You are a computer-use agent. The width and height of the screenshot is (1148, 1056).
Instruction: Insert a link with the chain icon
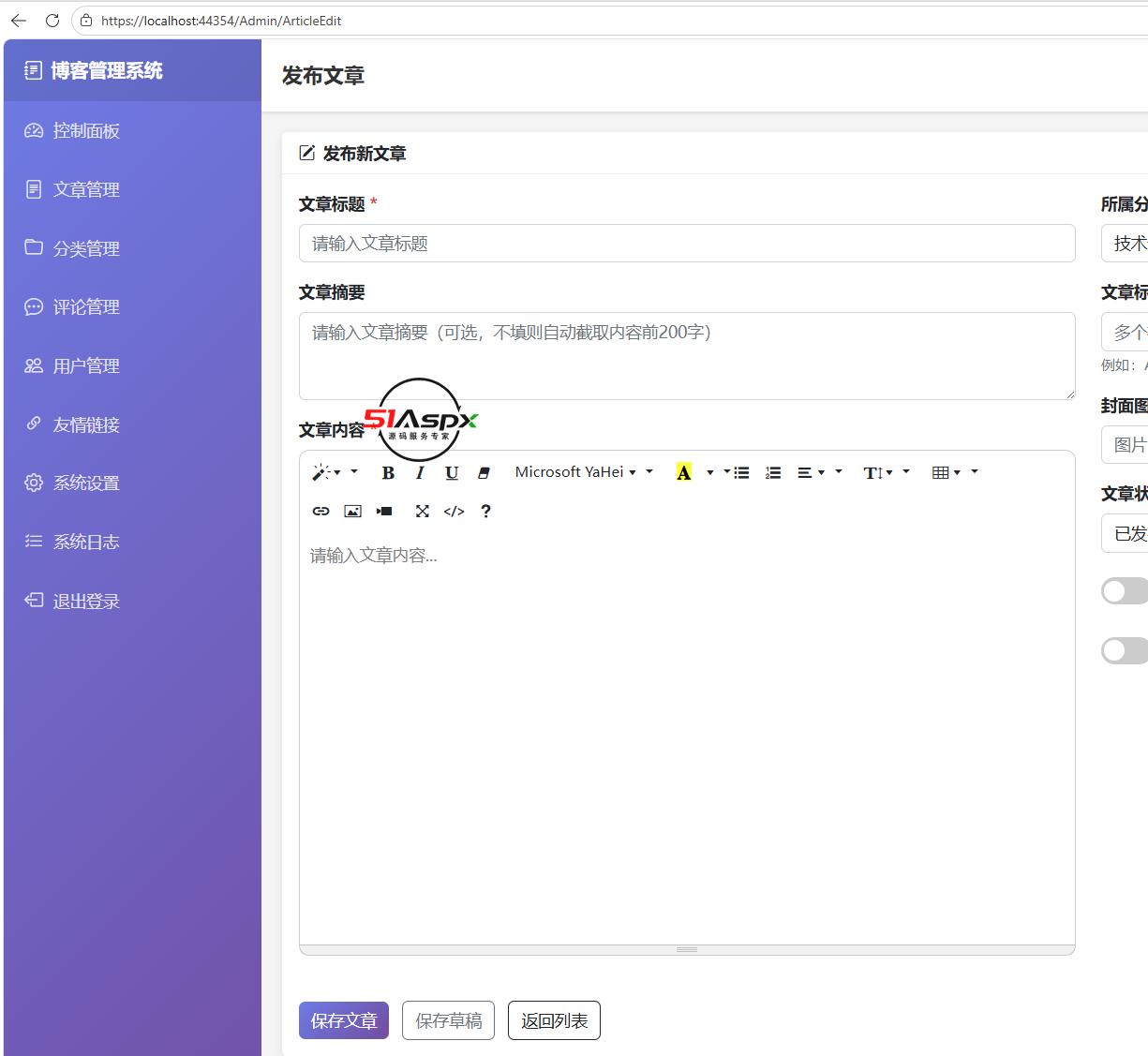pyautogui.click(x=321, y=512)
